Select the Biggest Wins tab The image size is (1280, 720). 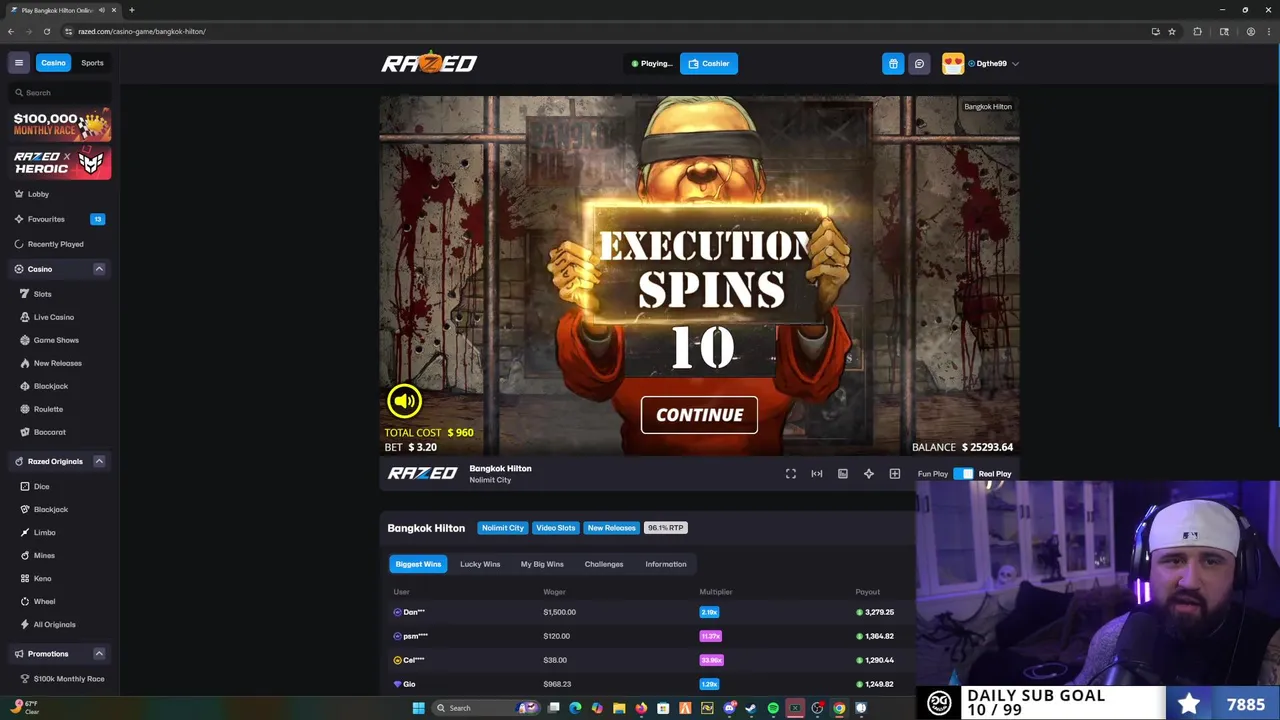pos(418,564)
